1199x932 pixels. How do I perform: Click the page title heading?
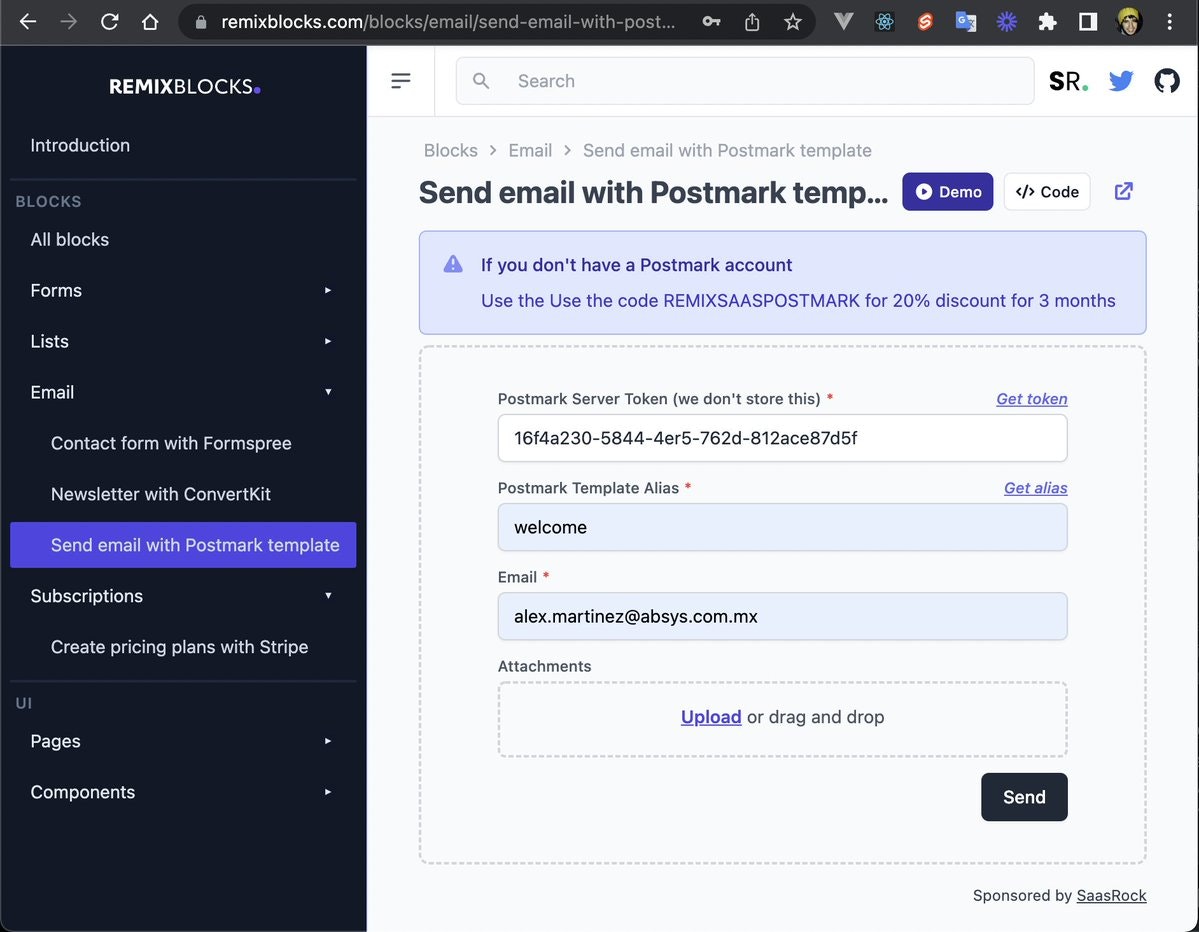[654, 192]
